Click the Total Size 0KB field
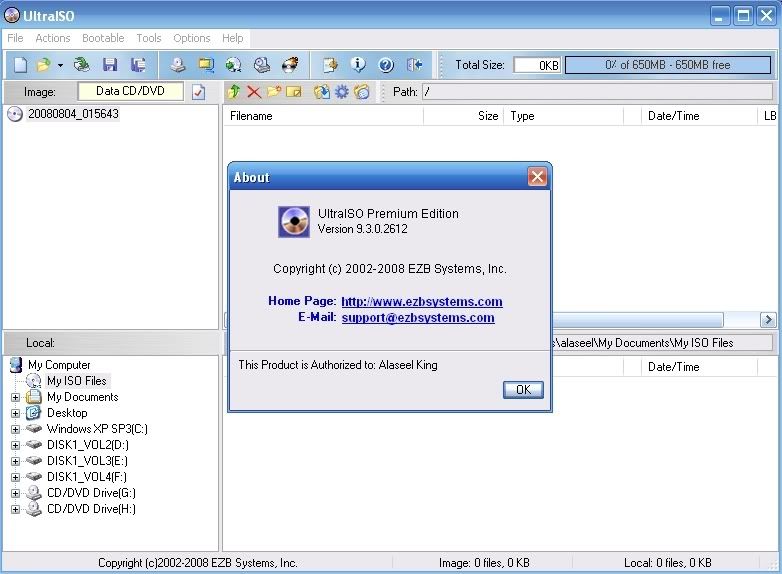The width and height of the screenshot is (782, 574). coord(537,65)
